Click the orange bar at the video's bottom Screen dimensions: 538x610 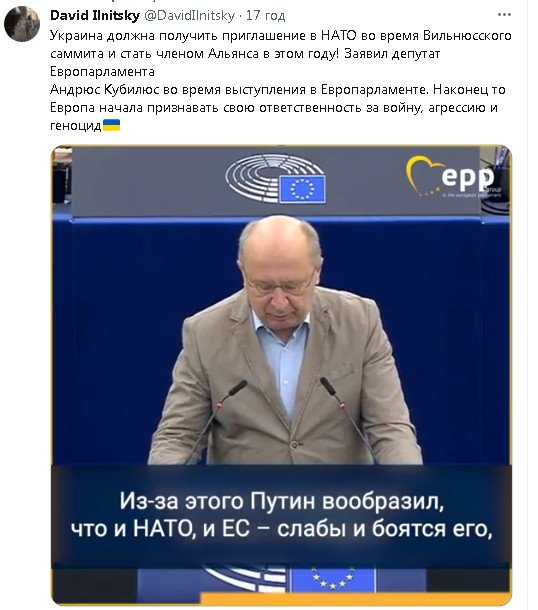pyautogui.click(x=356, y=599)
